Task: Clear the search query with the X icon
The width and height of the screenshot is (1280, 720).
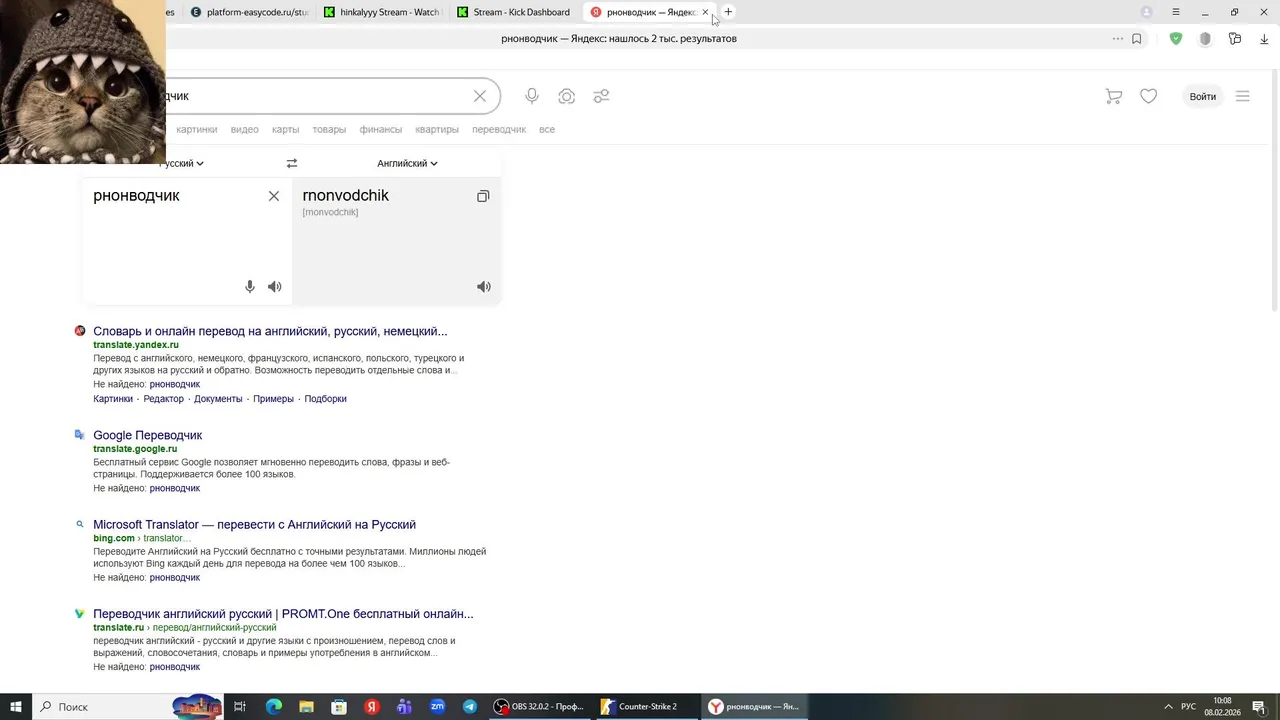Action: (480, 96)
